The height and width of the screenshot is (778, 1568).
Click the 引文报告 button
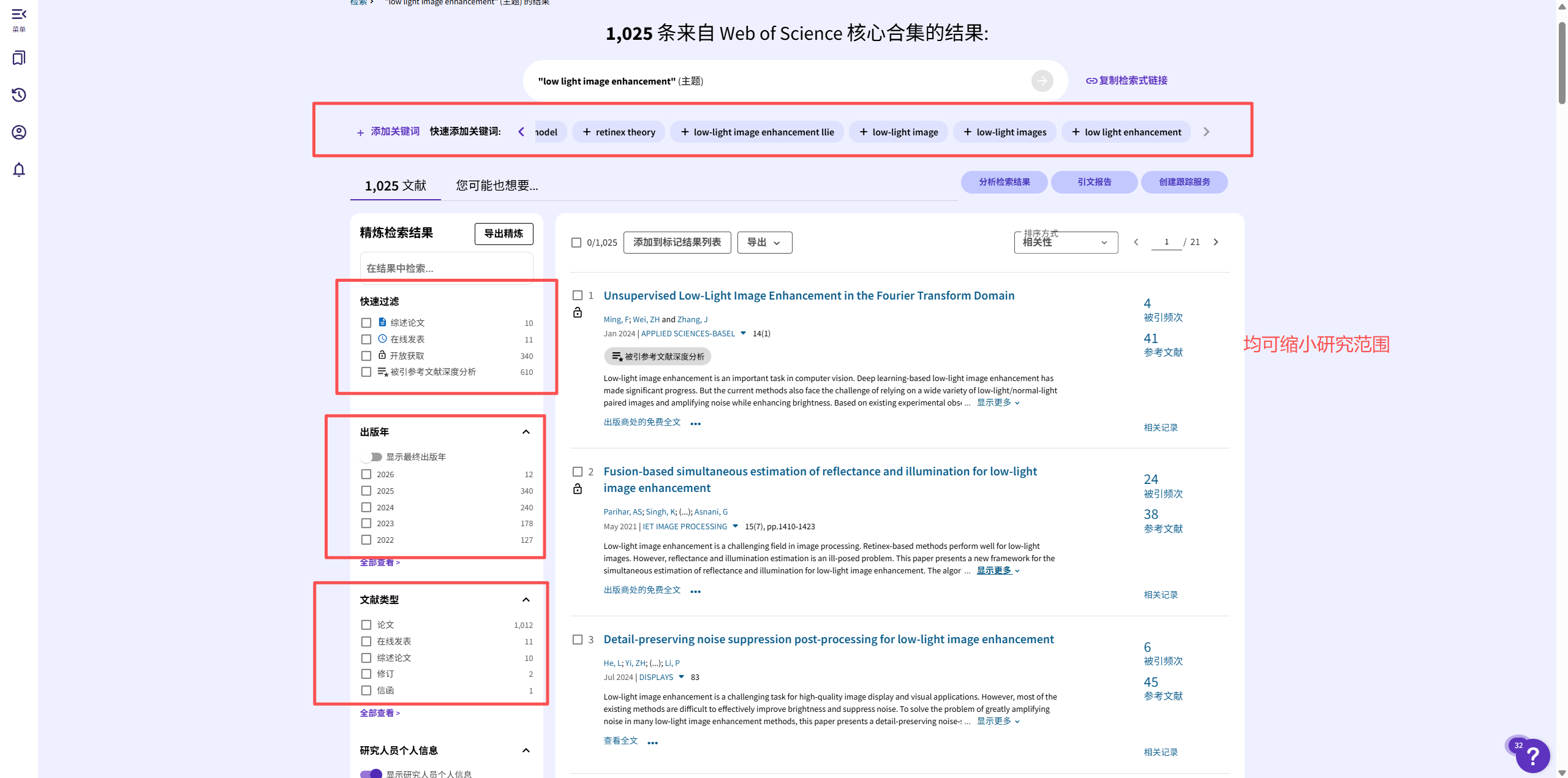click(1094, 182)
